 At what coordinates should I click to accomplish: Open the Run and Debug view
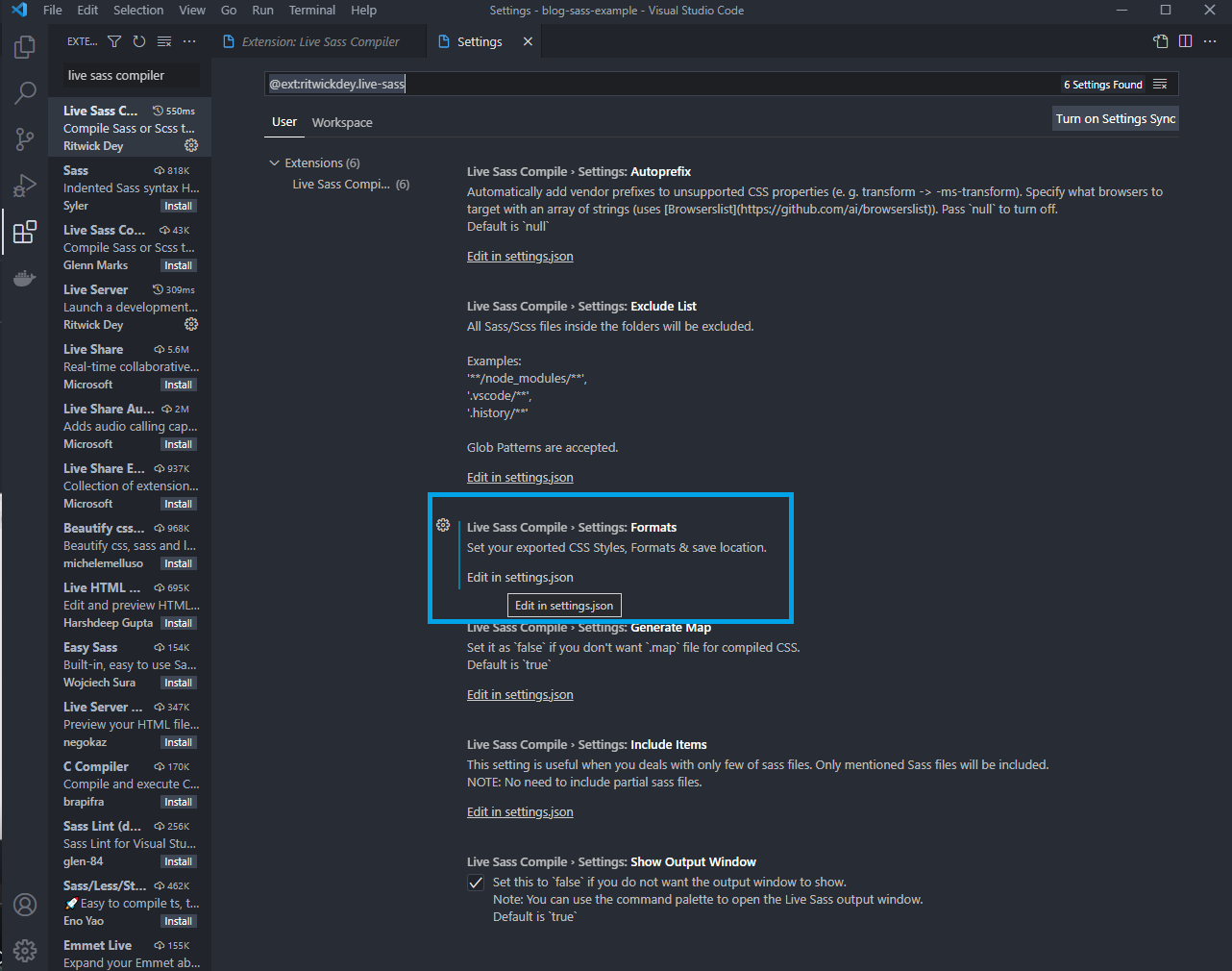[x=25, y=186]
